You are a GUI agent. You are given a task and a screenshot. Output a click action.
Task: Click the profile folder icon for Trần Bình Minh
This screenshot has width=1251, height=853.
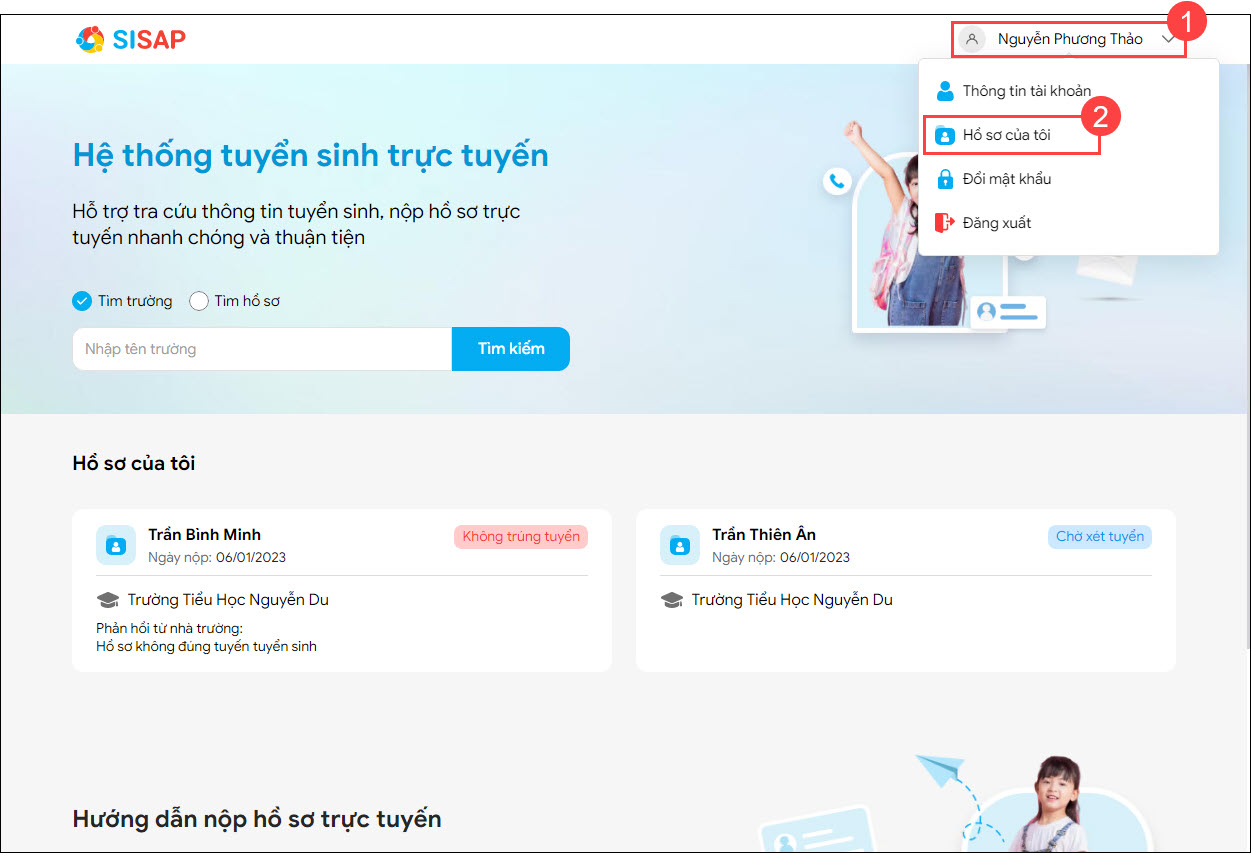click(116, 545)
